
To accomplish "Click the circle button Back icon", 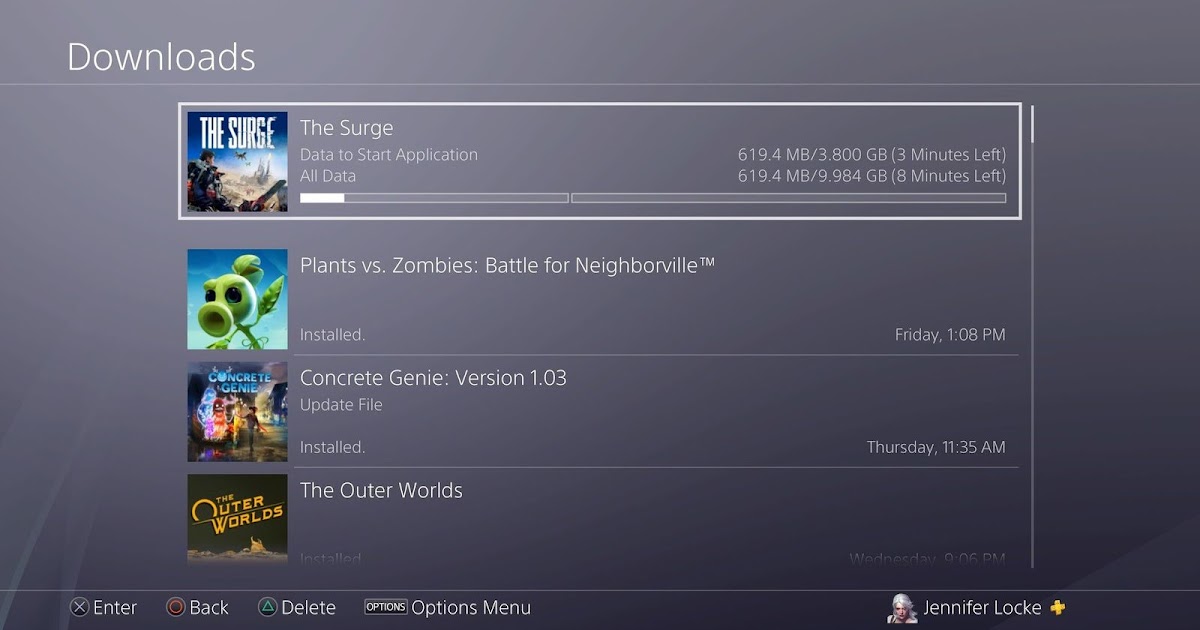I will pyautogui.click(x=176, y=607).
